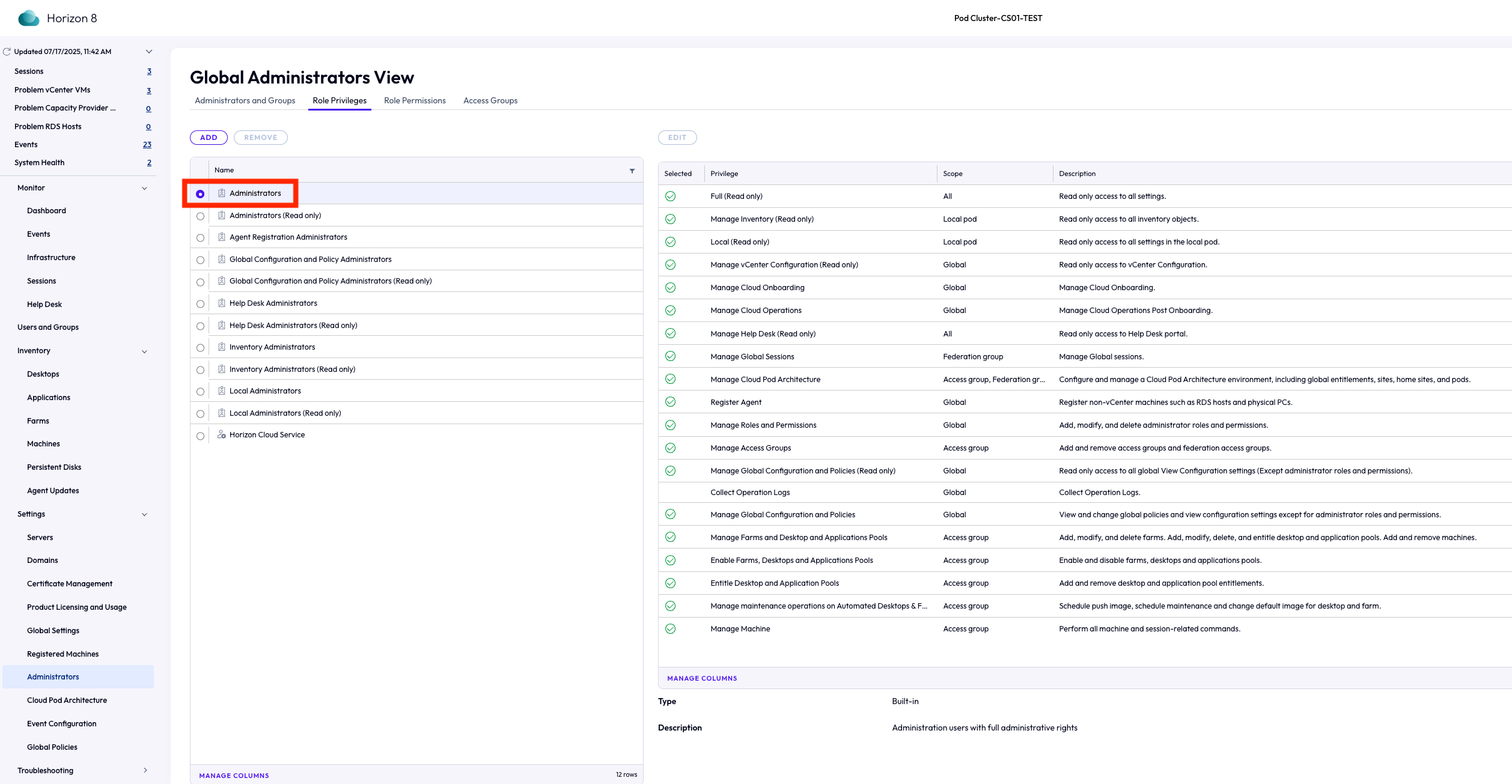1512x784 pixels.
Task: Click the green check for Entitle Desktop and Application Pools
Action: pos(670,583)
